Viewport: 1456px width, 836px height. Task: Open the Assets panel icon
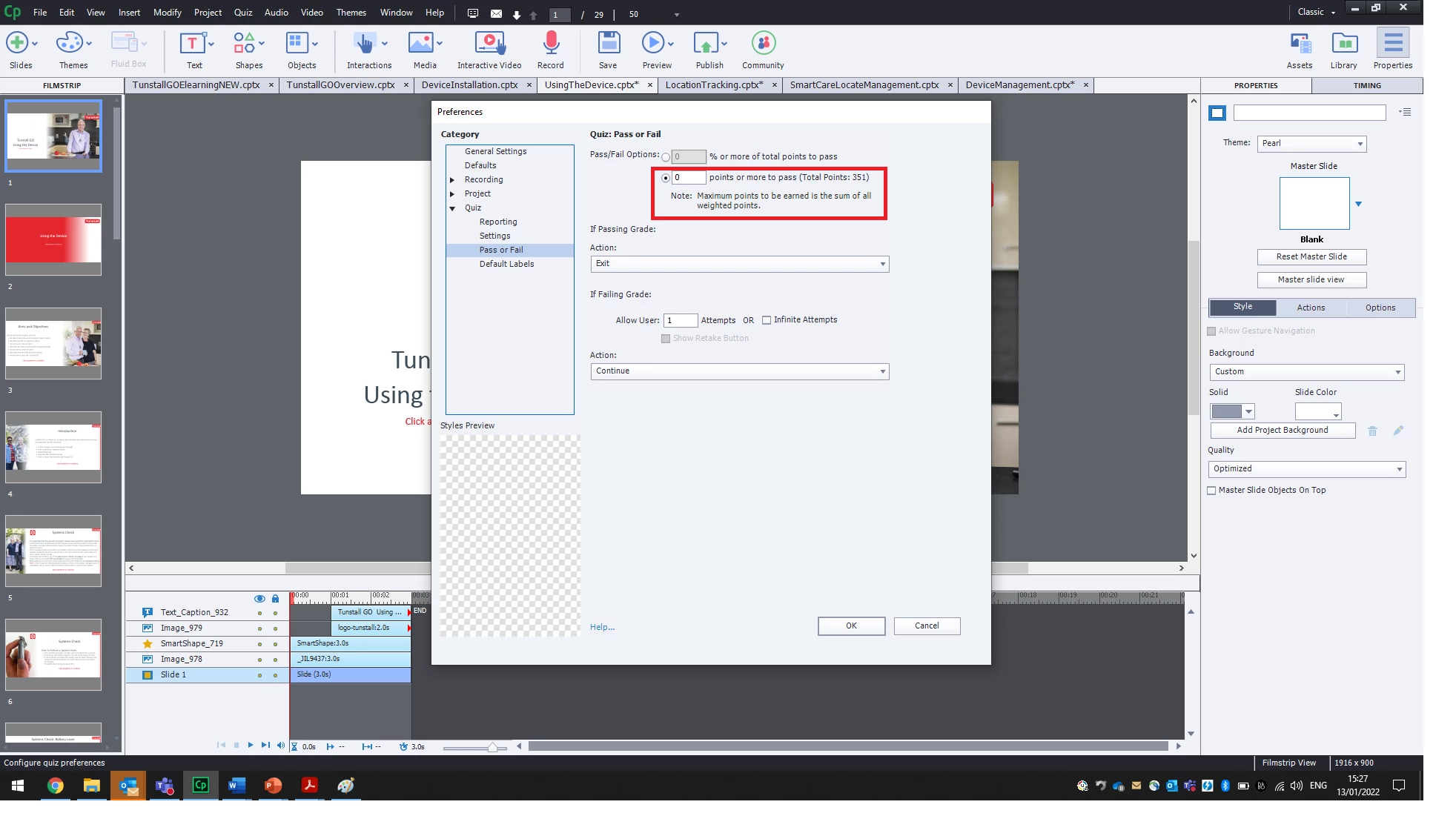(x=1299, y=44)
